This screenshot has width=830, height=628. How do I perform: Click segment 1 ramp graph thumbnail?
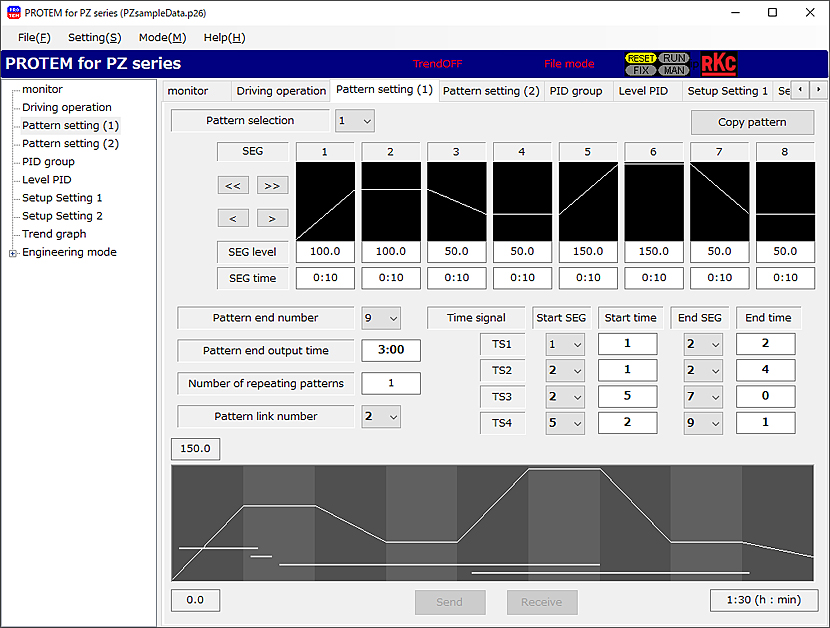click(325, 201)
